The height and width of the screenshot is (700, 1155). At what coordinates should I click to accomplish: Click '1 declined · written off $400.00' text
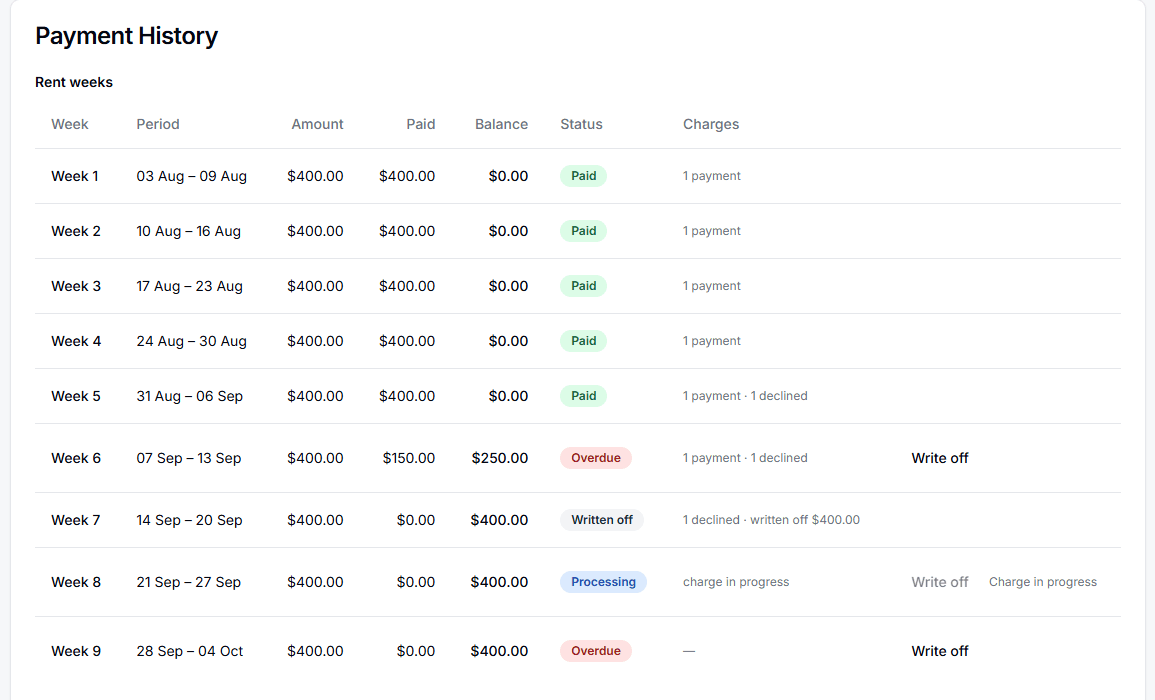[771, 519]
